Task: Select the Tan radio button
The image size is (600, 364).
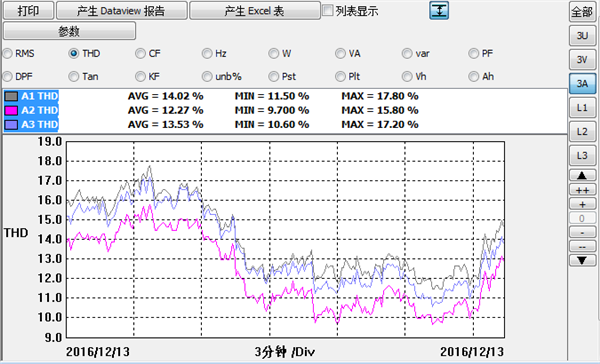Action: 74,77
